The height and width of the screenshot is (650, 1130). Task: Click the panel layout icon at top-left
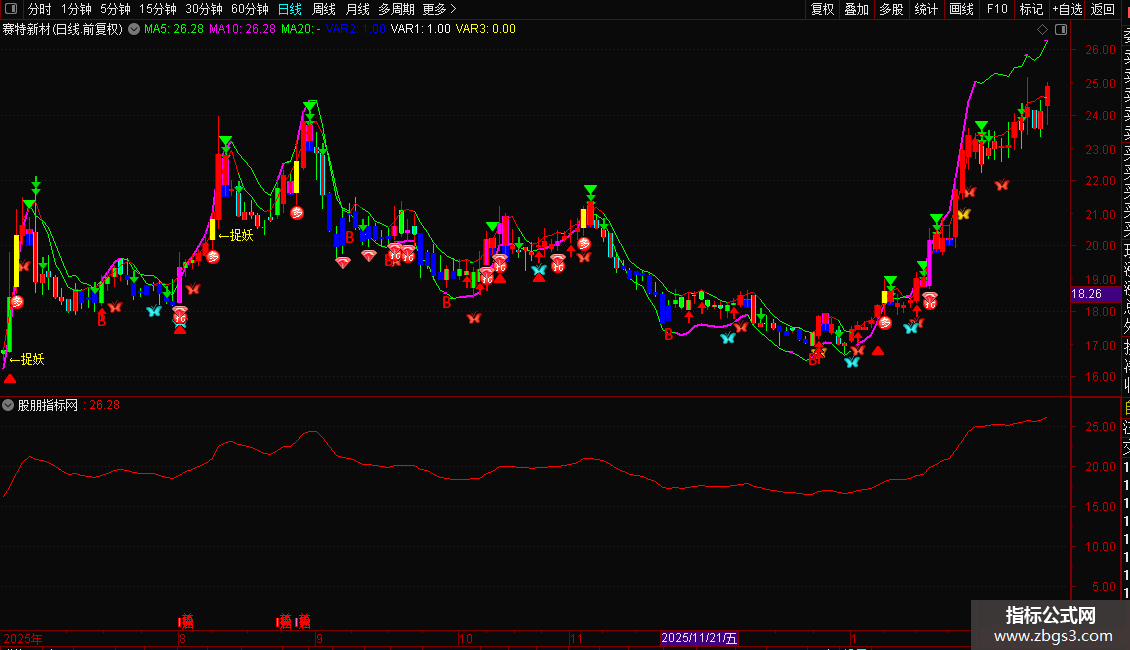pos(12,9)
